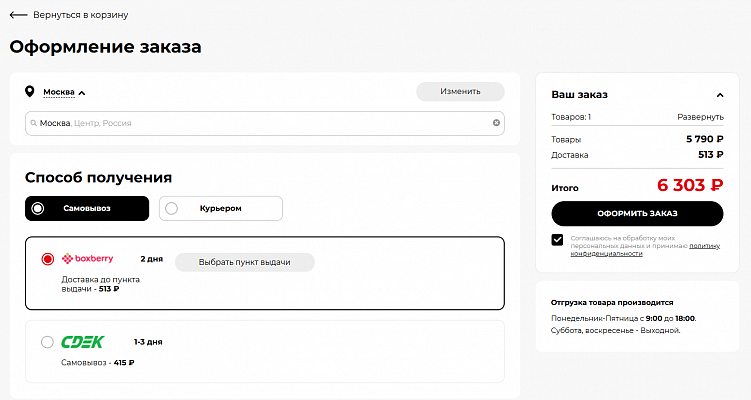This screenshot has height=400, width=751.
Task: Click the 'Вернуться в корзину' link
Action: tap(80, 15)
